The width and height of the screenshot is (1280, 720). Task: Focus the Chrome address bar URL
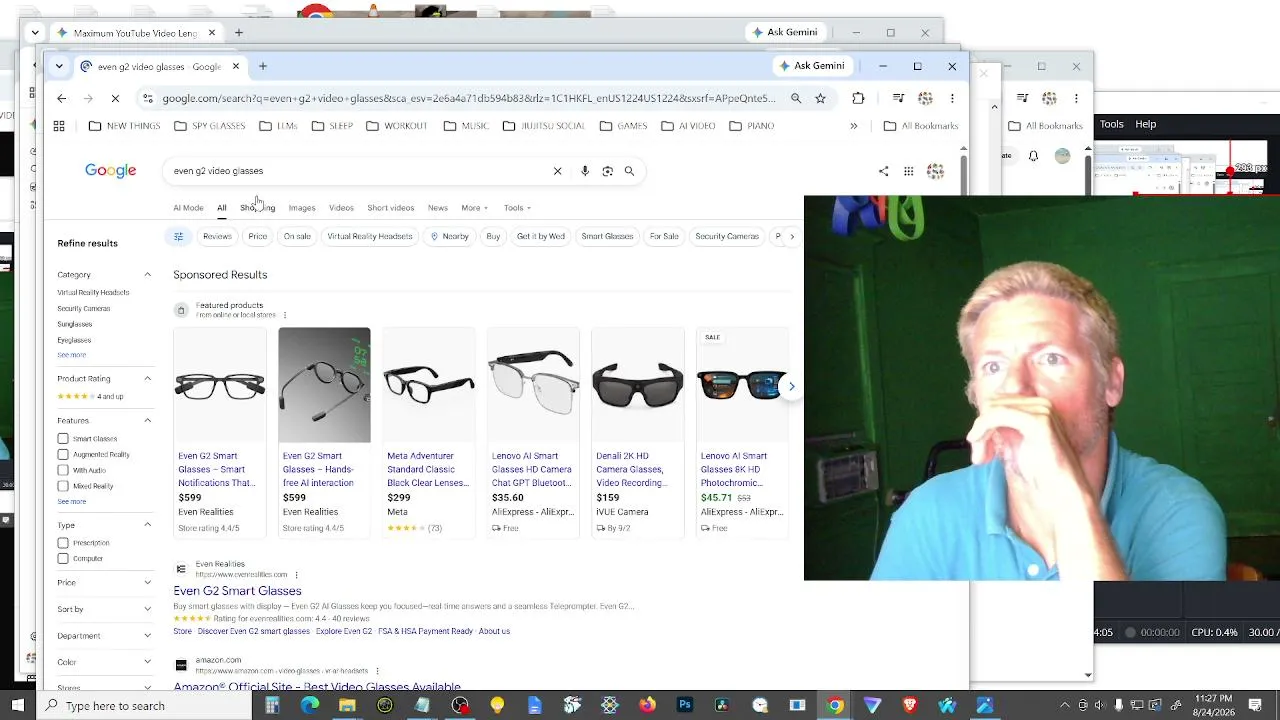tap(468, 98)
